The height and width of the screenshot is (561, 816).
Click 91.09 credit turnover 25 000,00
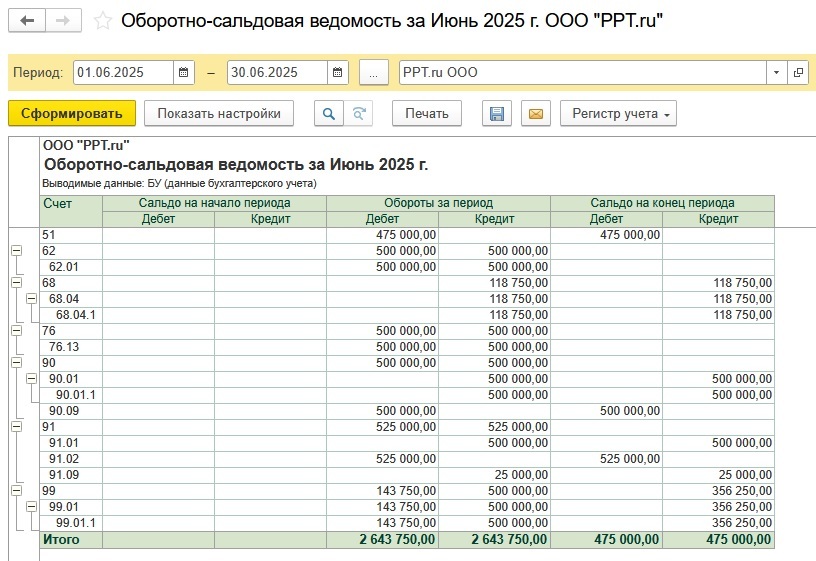click(x=494, y=475)
